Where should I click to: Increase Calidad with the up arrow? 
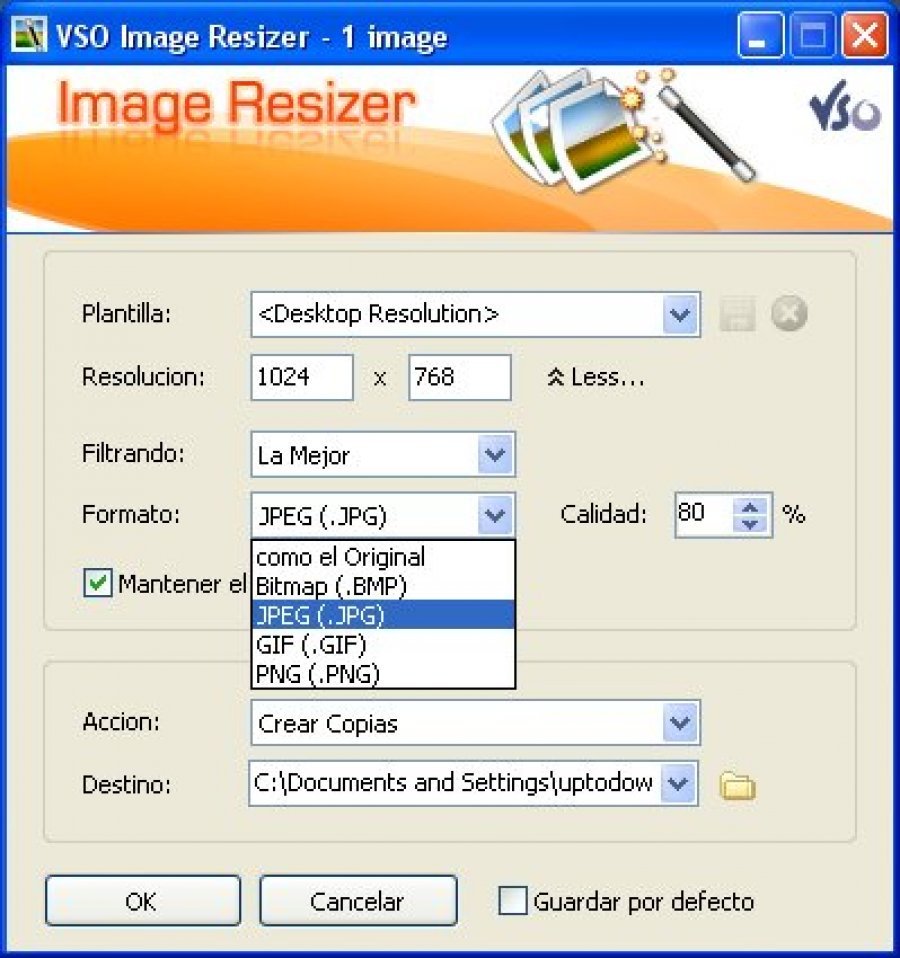[x=751, y=506]
